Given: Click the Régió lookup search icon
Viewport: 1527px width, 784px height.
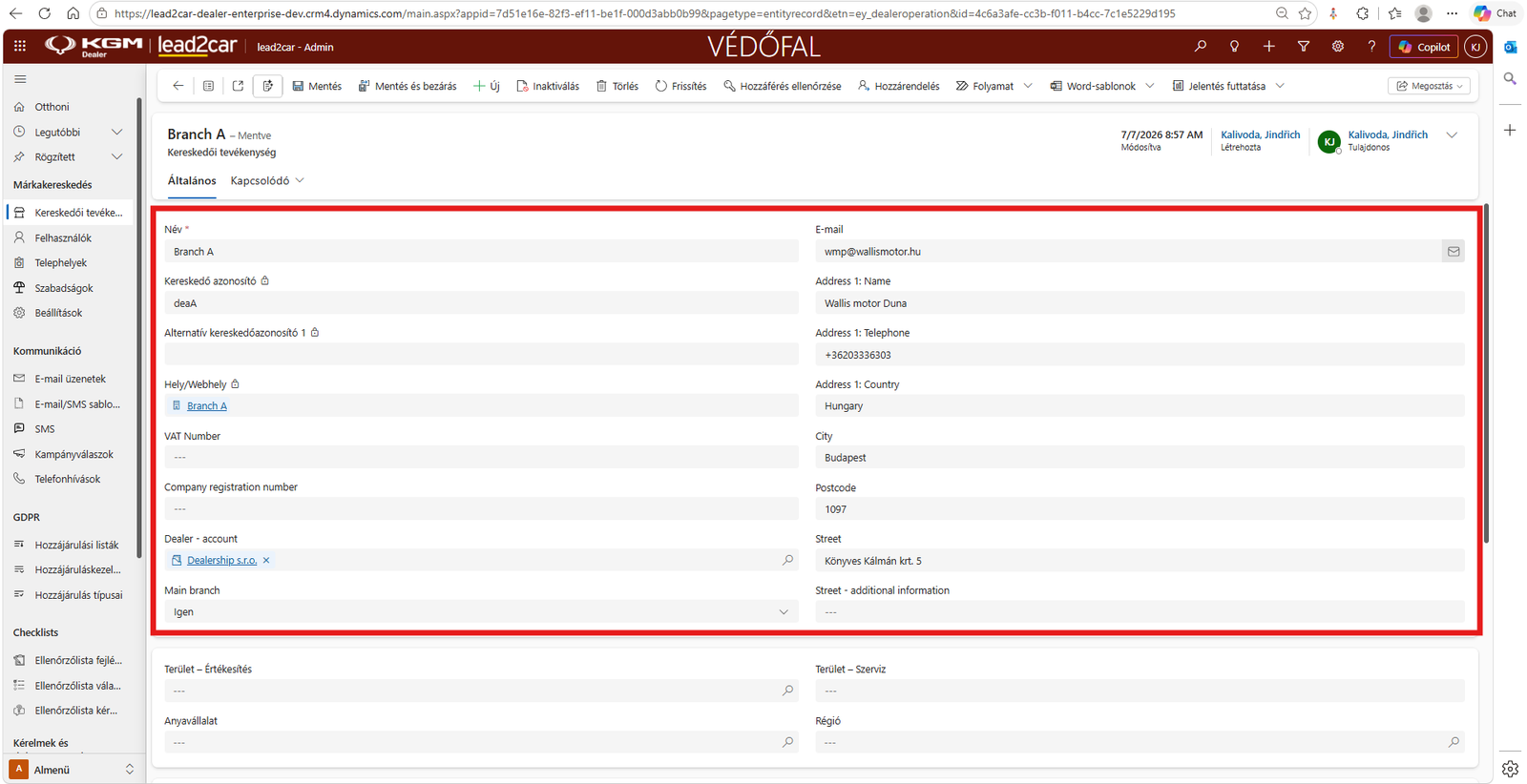Looking at the screenshot, I should [1454, 741].
